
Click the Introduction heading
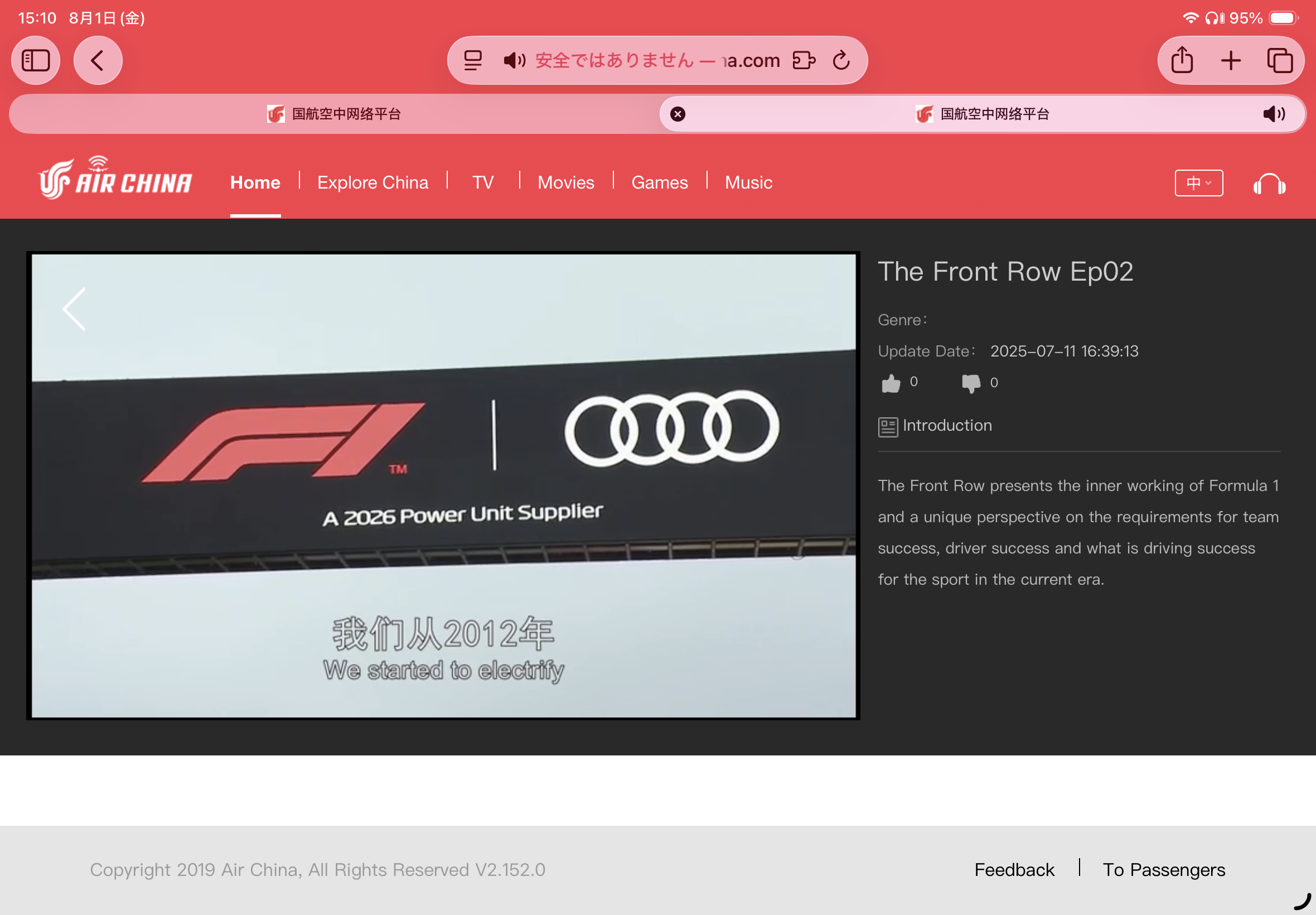coord(947,425)
